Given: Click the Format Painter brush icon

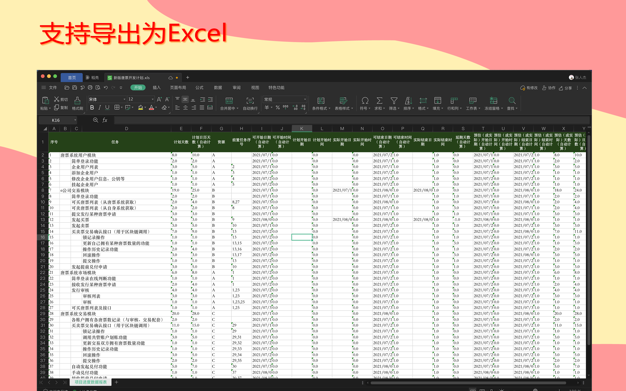Looking at the screenshot, I should pyautogui.click(x=77, y=101).
